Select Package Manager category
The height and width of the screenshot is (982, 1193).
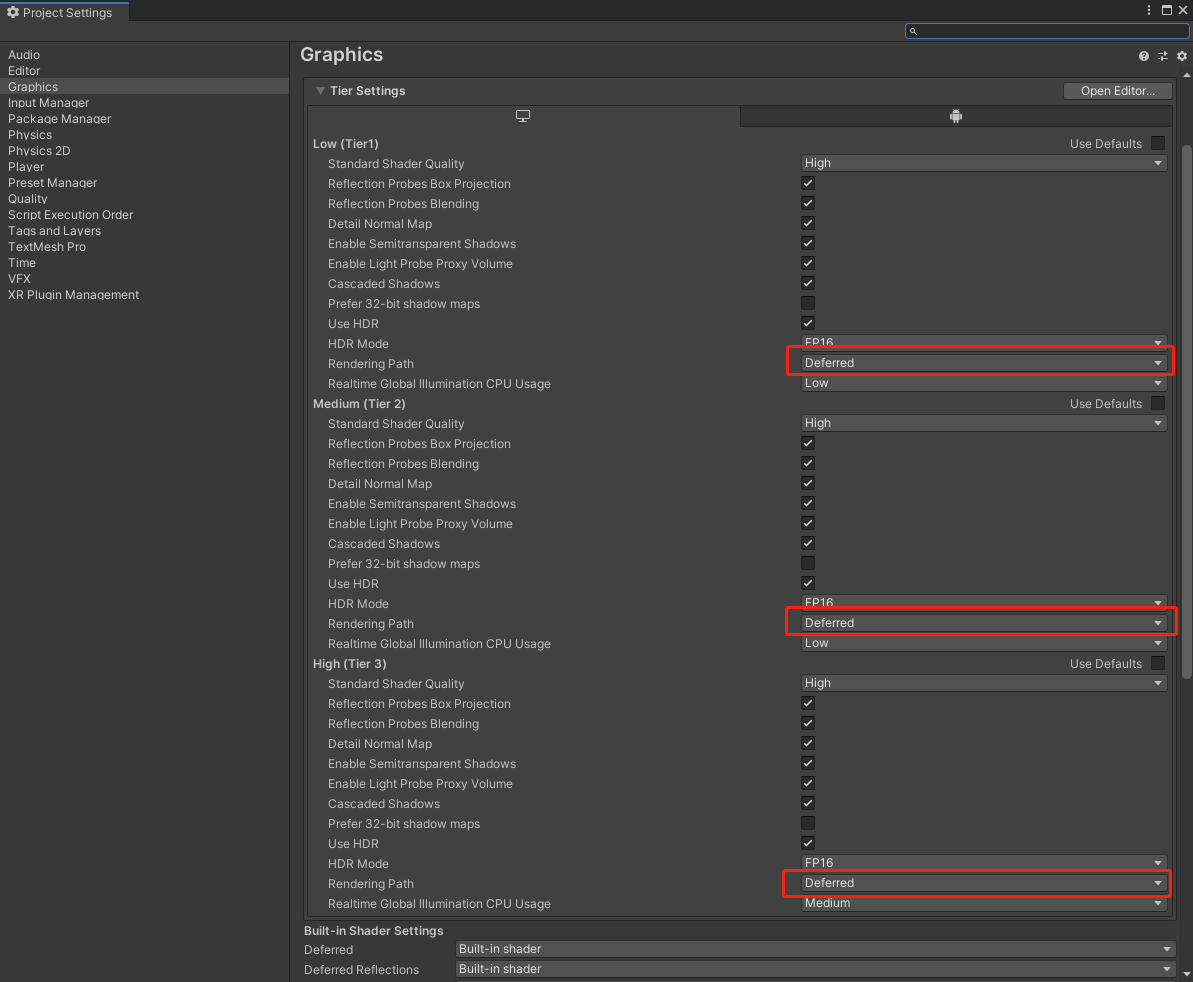point(59,119)
